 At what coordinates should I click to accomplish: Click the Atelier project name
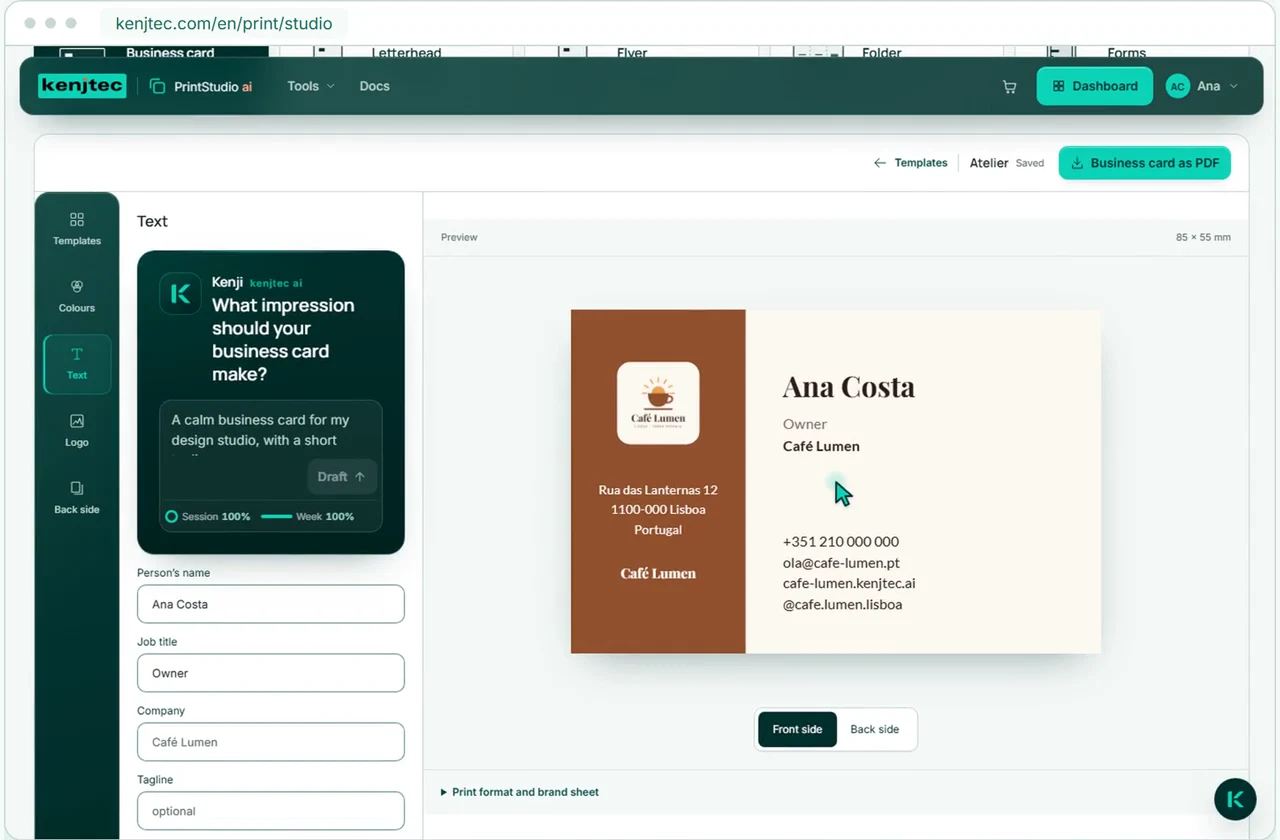pos(989,163)
